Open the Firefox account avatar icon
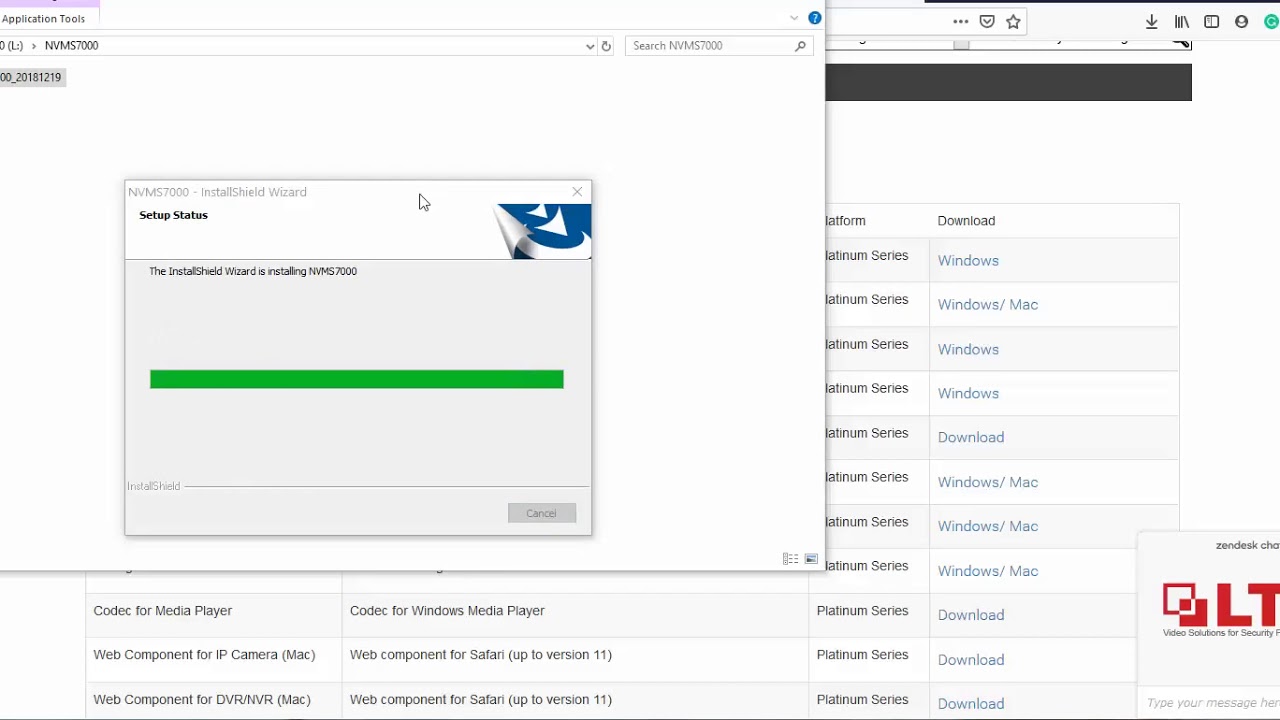The height and width of the screenshot is (720, 1280). point(1242,21)
